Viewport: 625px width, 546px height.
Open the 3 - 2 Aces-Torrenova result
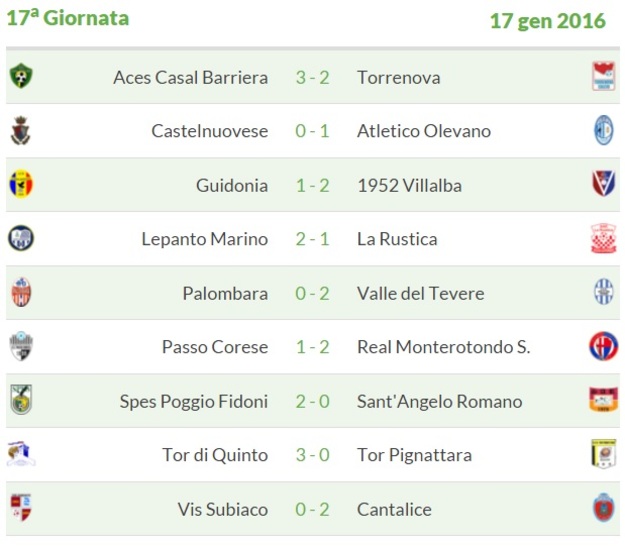pyautogui.click(x=312, y=78)
